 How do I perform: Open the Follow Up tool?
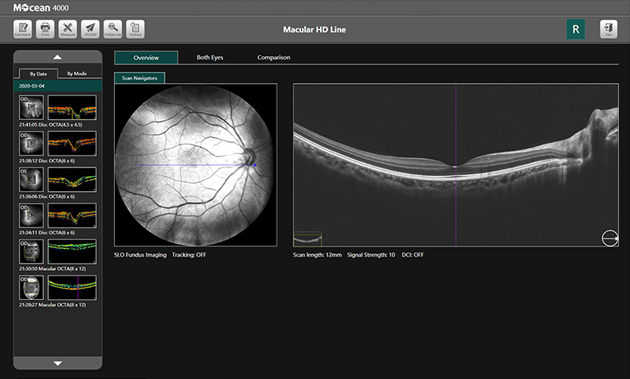[x=113, y=29]
